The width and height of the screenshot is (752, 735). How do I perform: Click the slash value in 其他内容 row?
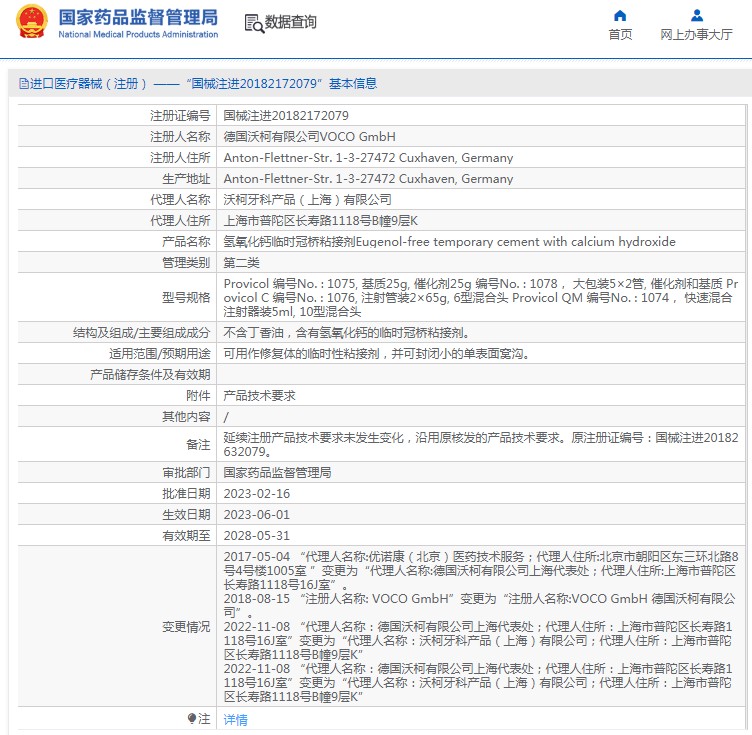pos(226,417)
